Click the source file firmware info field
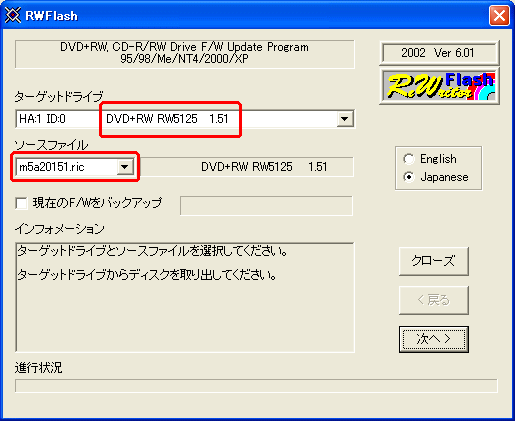This screenshot has width=515, height=421. [247, 167]
